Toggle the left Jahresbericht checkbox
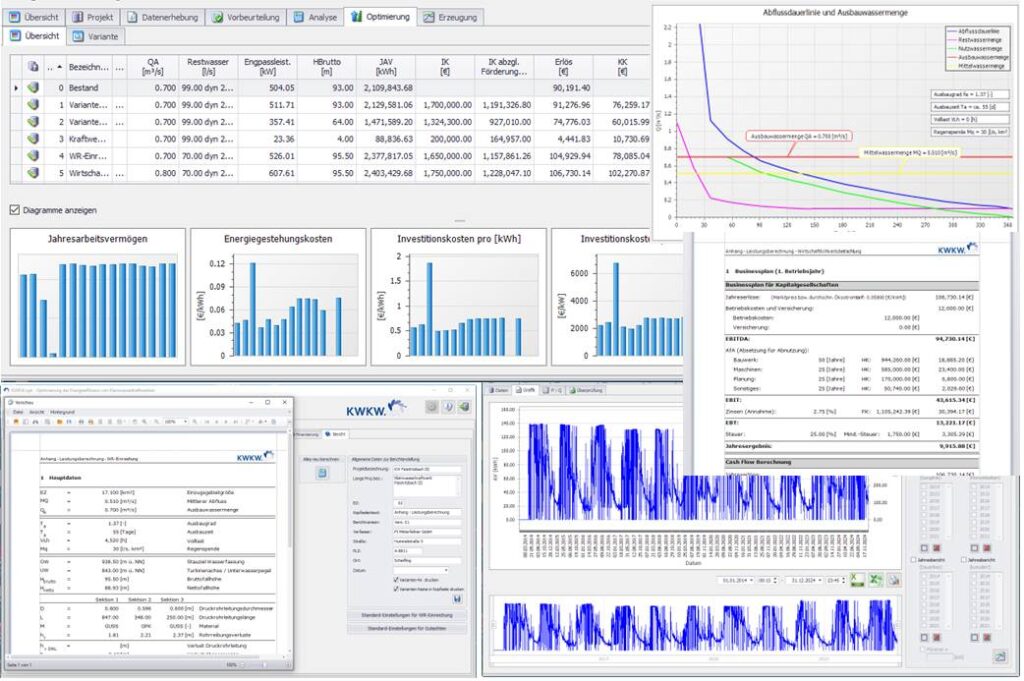The height and width of the screenshot is (681, 1024). click(x=911, y=560)
